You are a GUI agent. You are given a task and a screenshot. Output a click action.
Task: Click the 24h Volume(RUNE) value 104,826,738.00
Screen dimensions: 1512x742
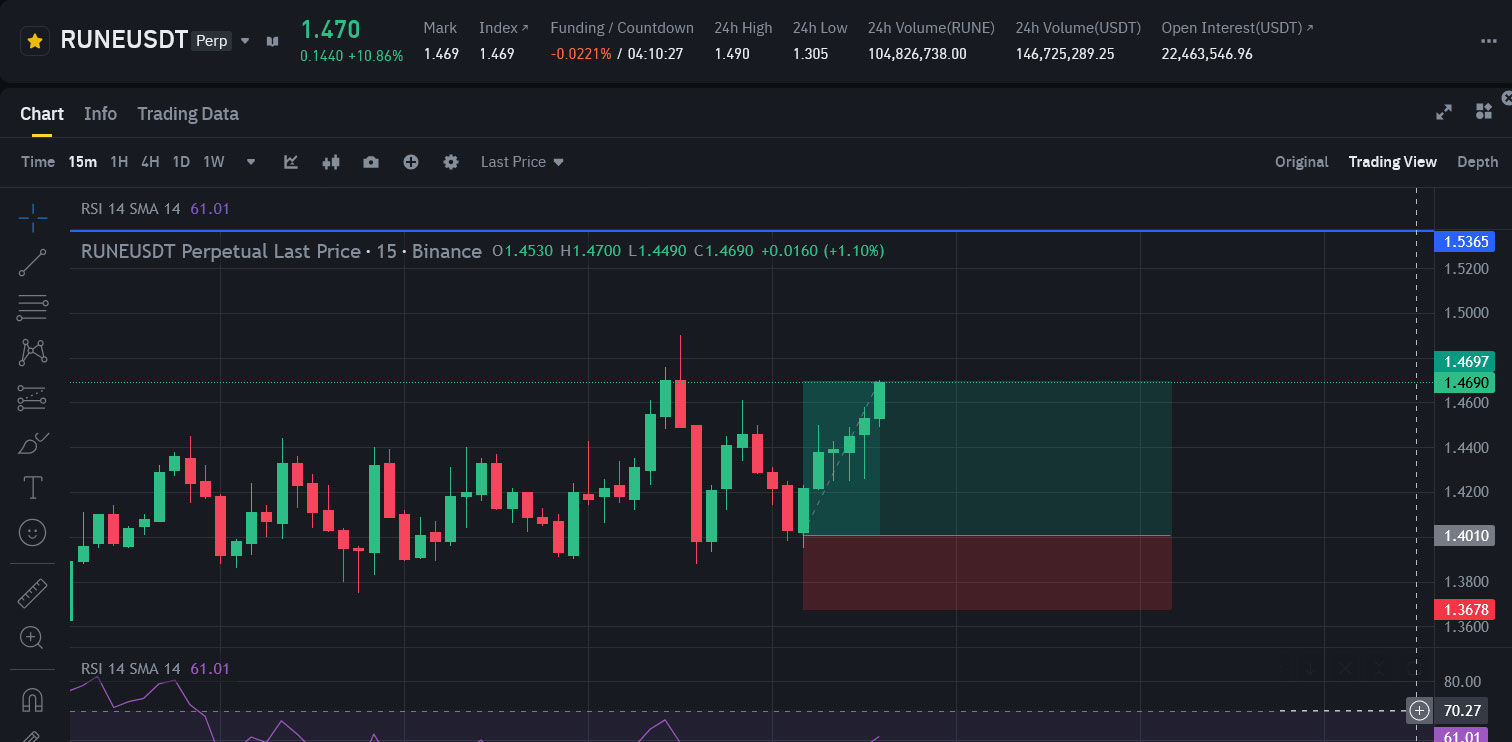pos(917,54)
